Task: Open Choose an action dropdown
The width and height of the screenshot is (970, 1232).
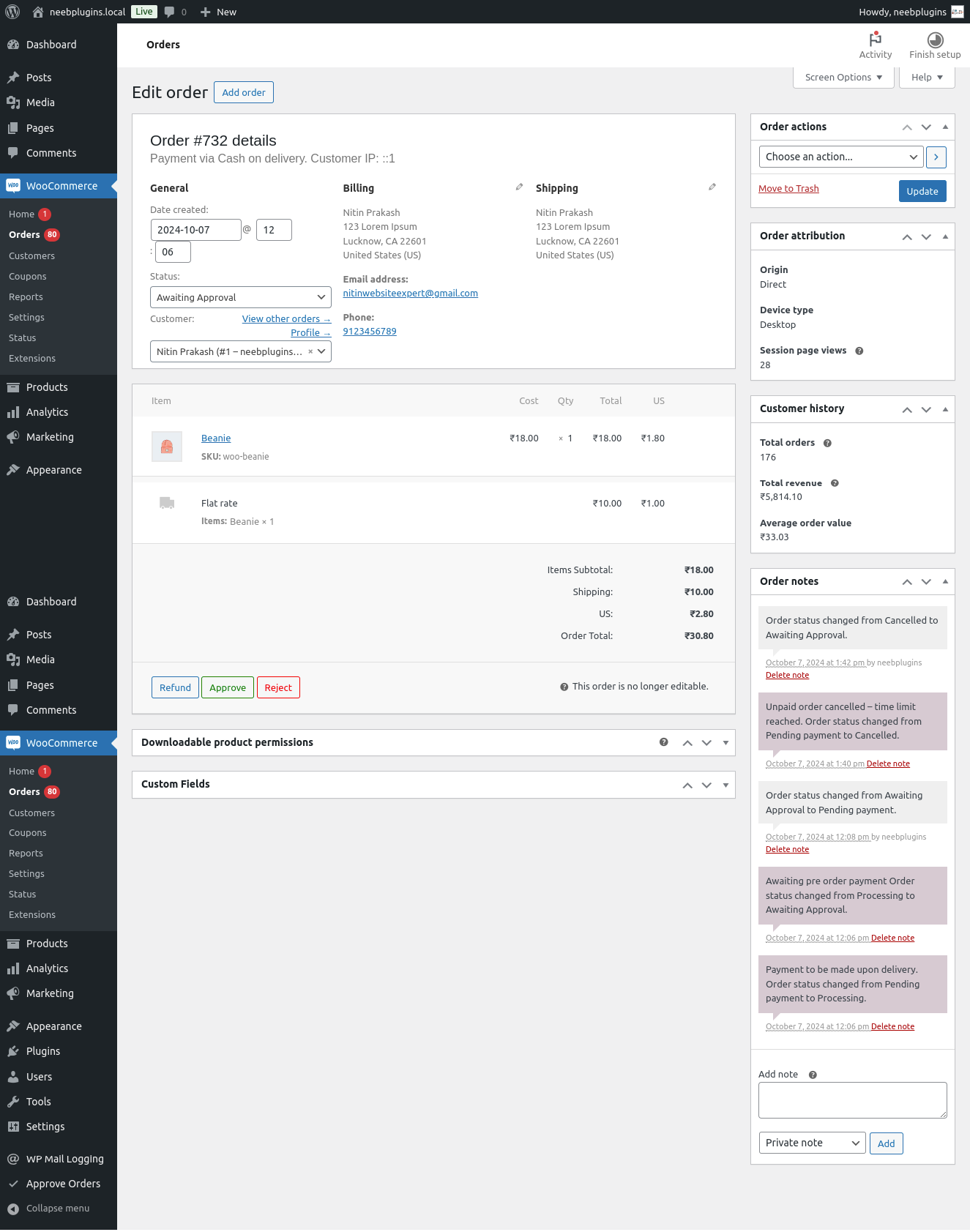Action: pyautogui.click(x=841, y=157)
